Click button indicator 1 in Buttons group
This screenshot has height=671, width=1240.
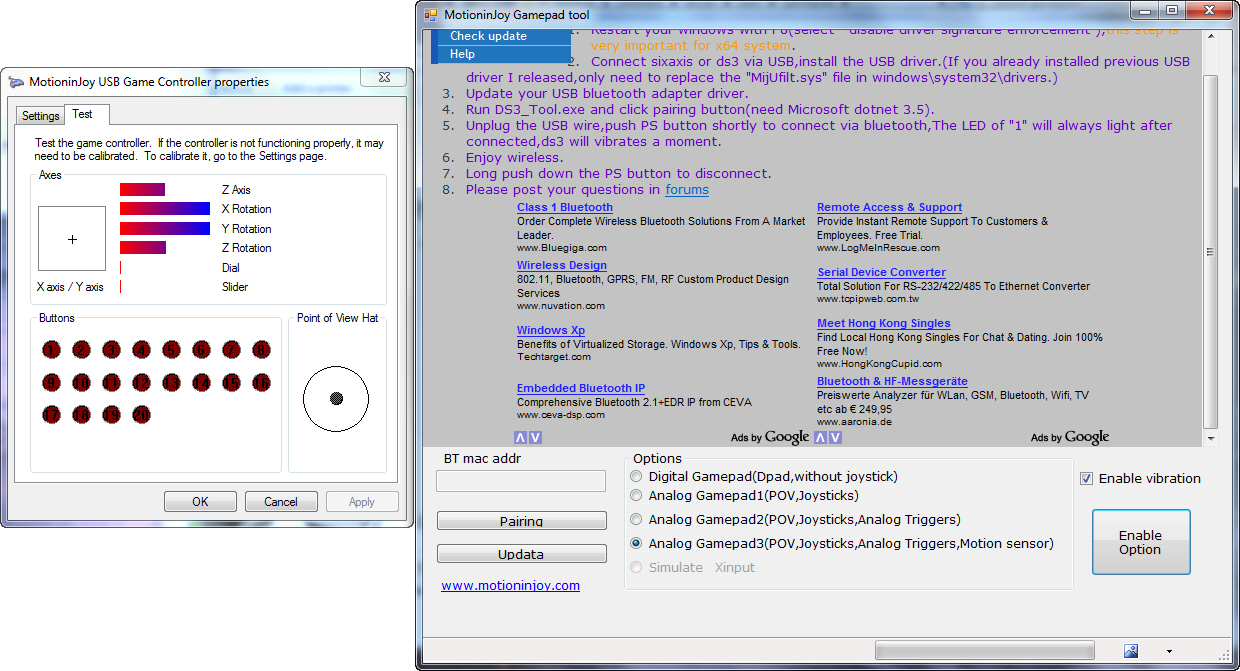click(x=51, y=349)
